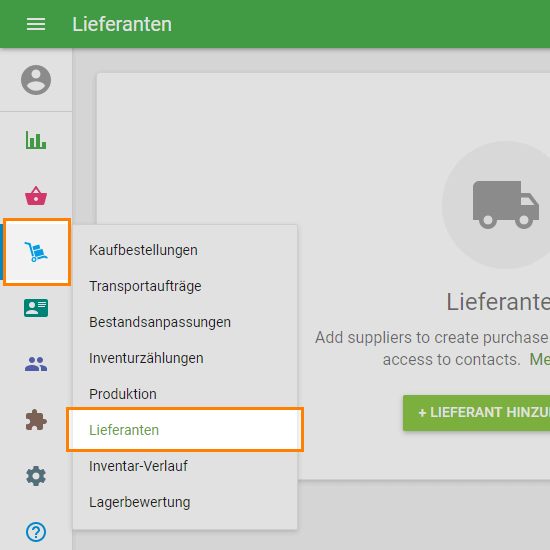
Task: Choose Transportaufträge from the submenu
Action: click(x=185, y=286)
